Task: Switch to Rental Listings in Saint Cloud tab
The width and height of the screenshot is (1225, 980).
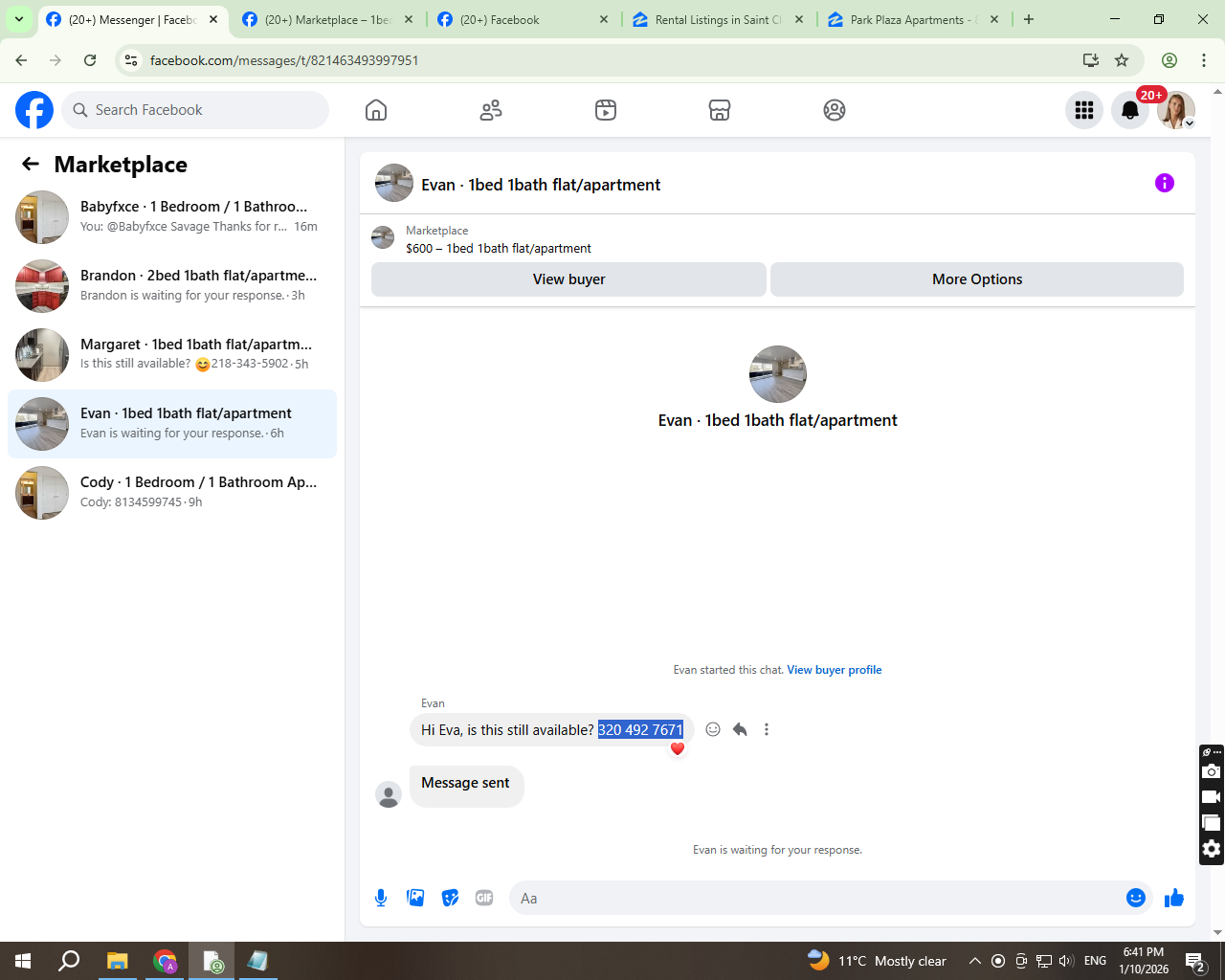Action: click(718, 19)
